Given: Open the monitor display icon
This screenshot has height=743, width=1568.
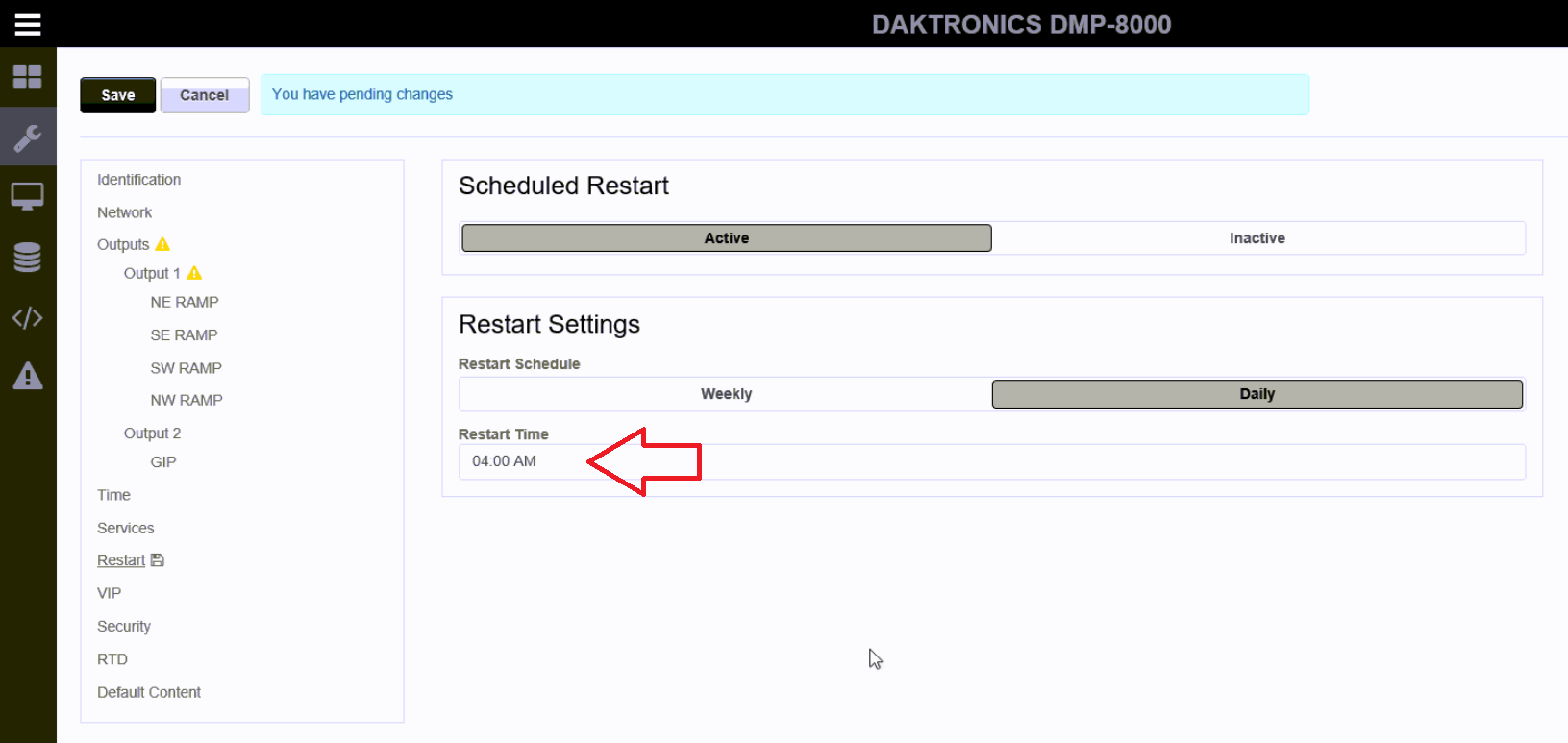Looking at the screenshot, I should [x=28, y=197].
